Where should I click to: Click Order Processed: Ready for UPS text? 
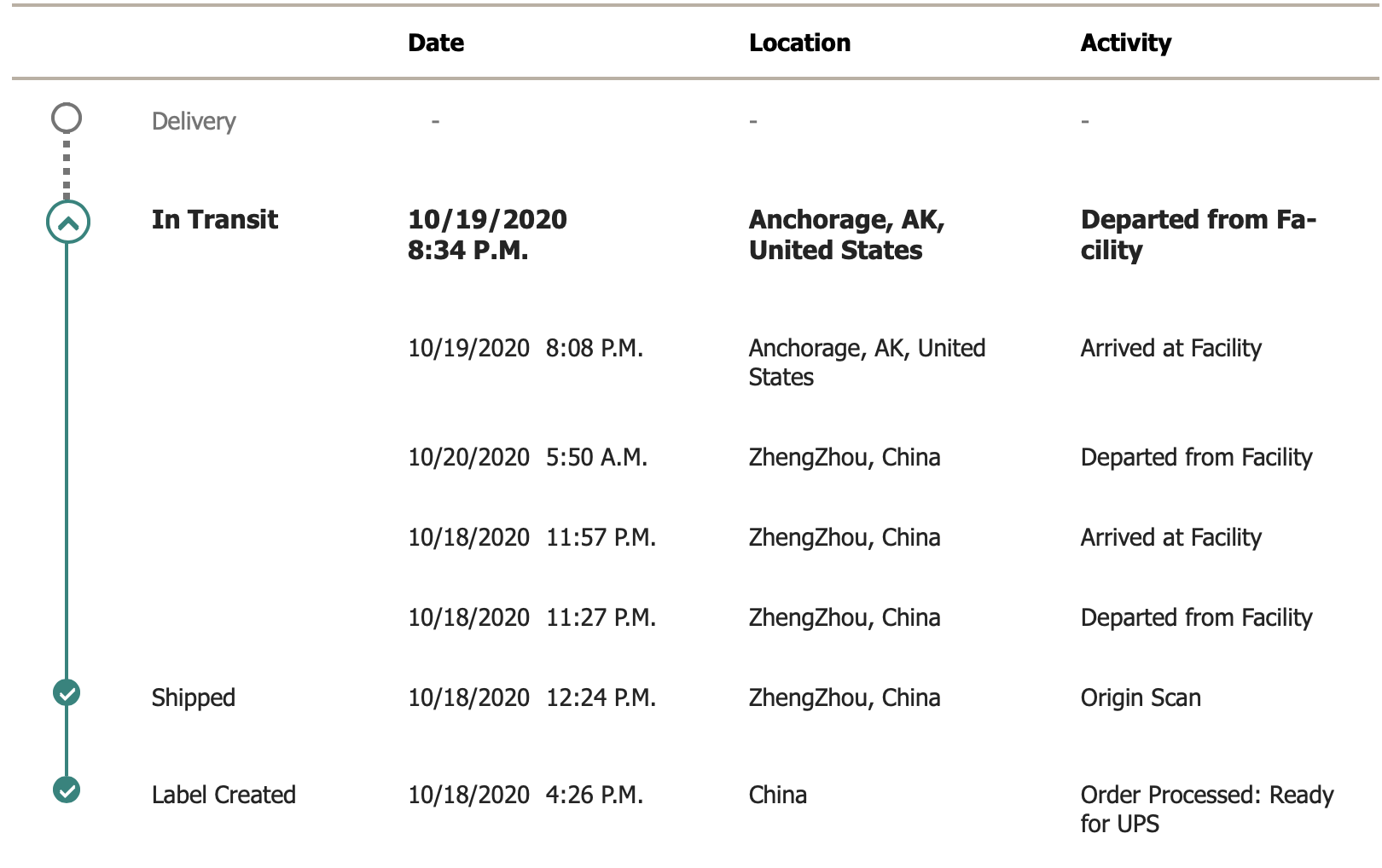(1206, 808)
